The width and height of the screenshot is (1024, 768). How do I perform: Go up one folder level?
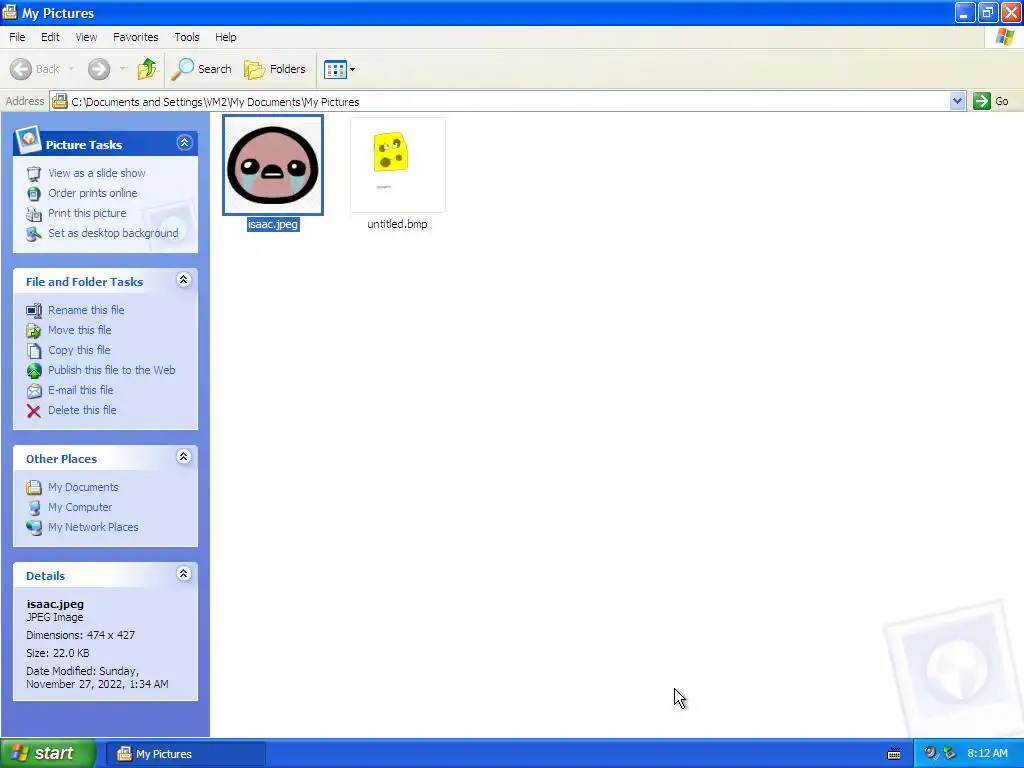click(147, 69)
